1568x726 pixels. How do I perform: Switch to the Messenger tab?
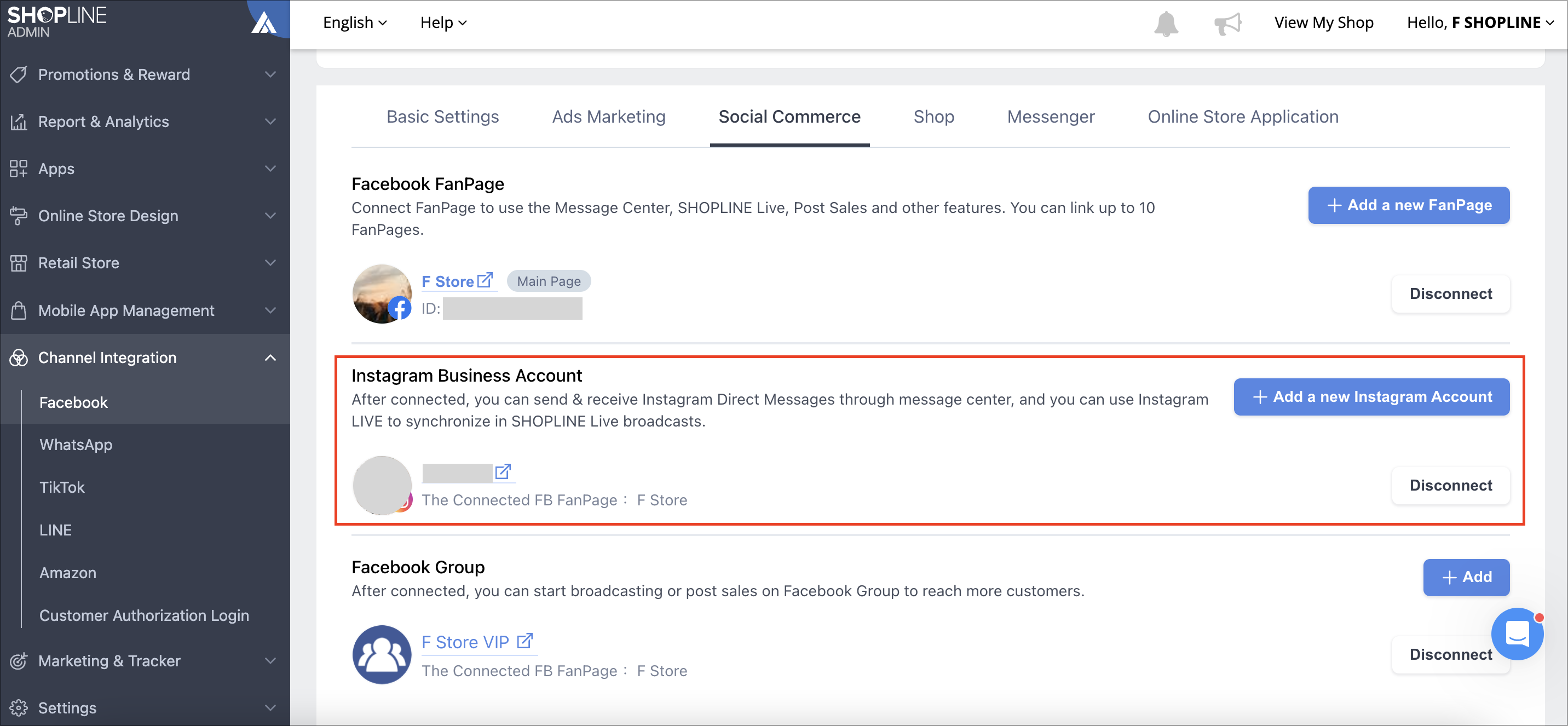click(x=1051, y=116)
